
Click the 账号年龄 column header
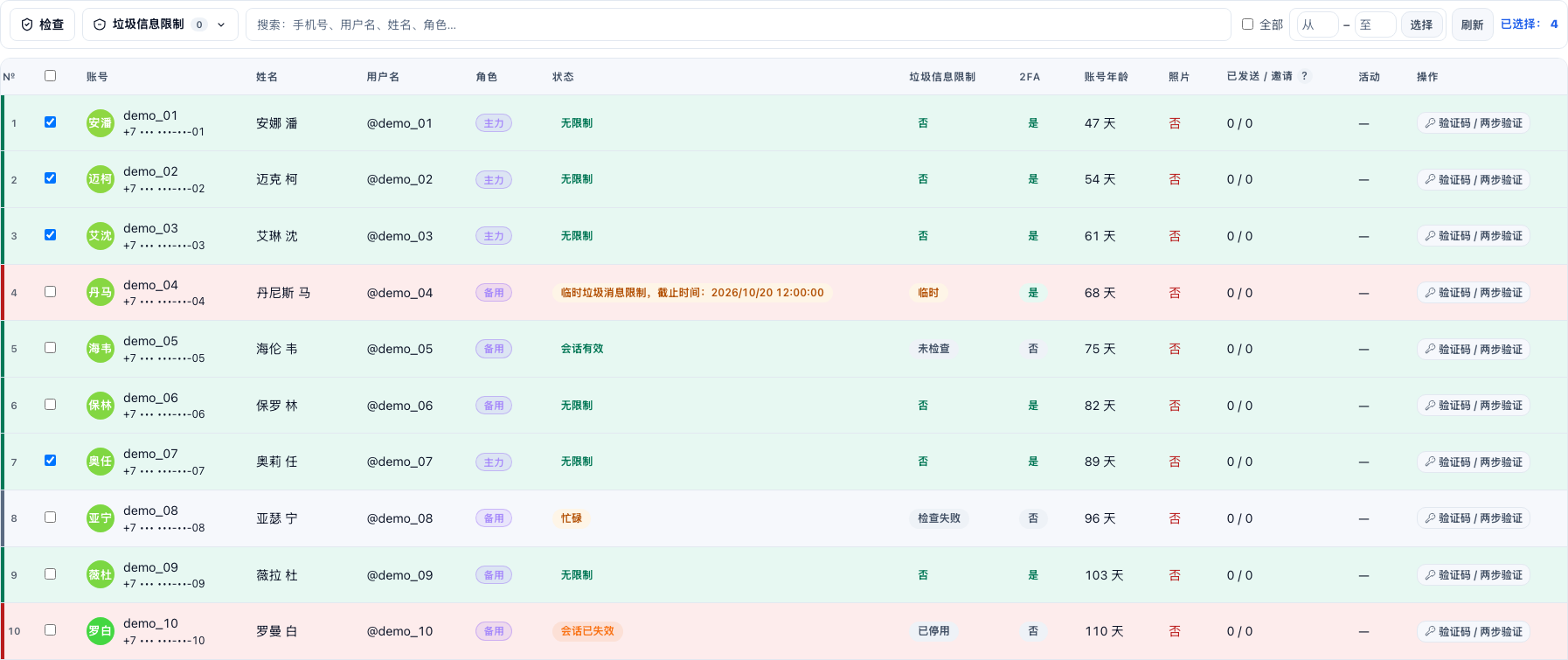pyautogui.click(x=1106, y=77)
